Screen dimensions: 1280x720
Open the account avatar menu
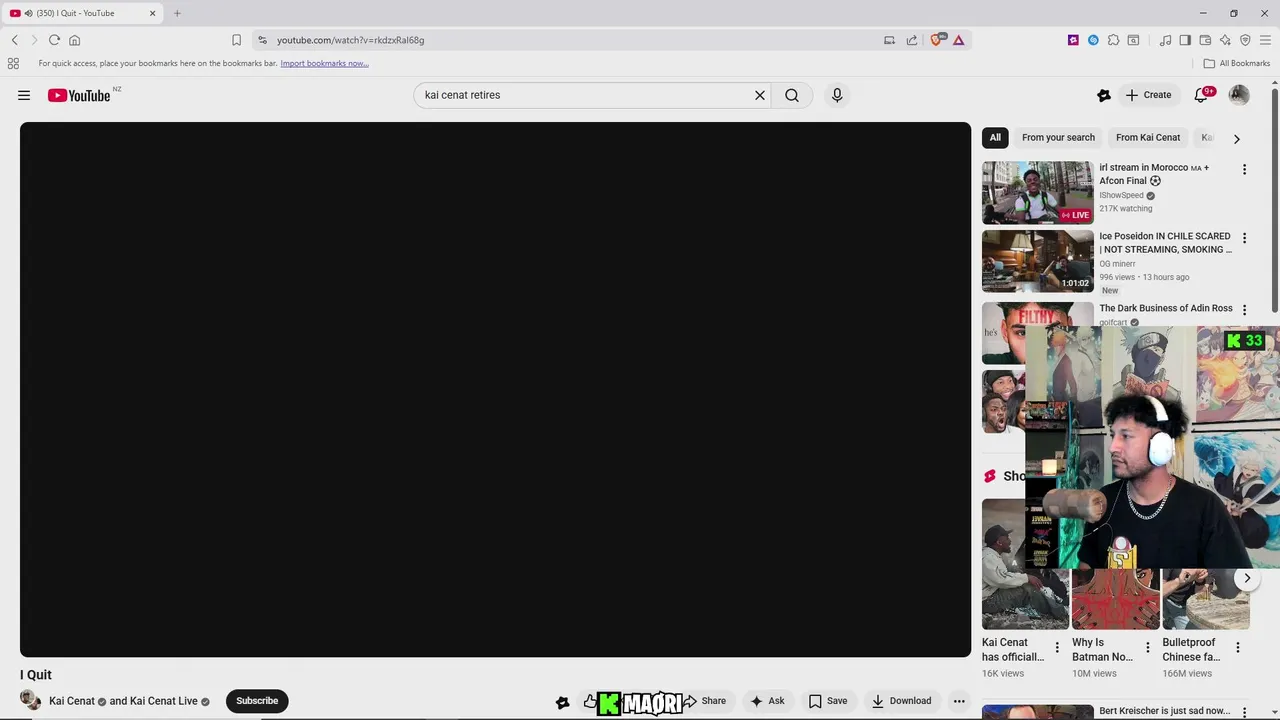pyautogui.click(x=1239, y=95)
